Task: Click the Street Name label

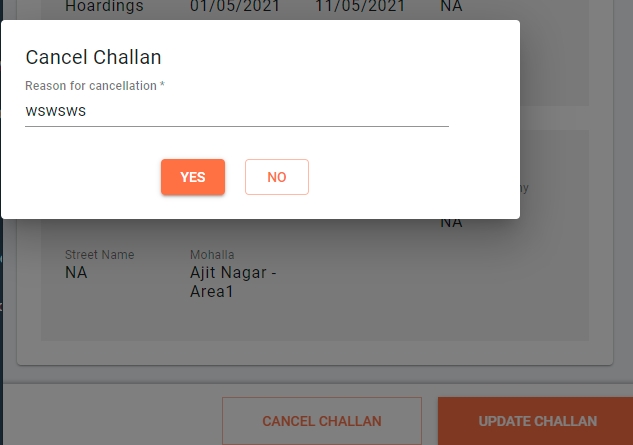Action: click(100, 255)
